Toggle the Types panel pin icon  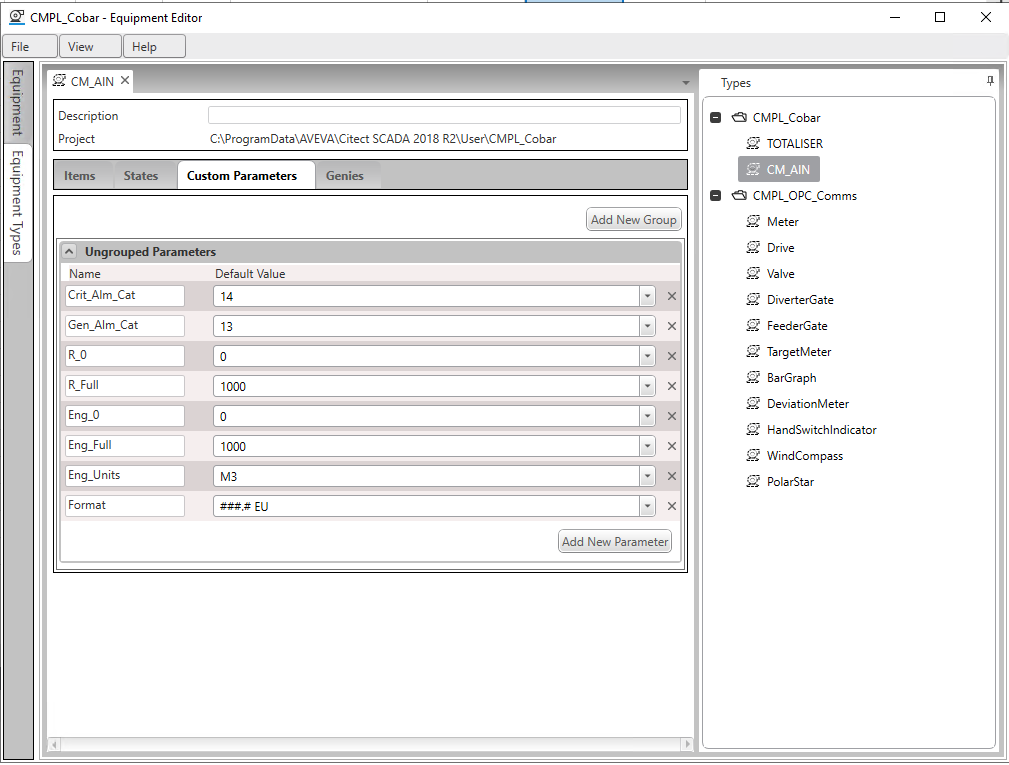[x=990, y=81]
